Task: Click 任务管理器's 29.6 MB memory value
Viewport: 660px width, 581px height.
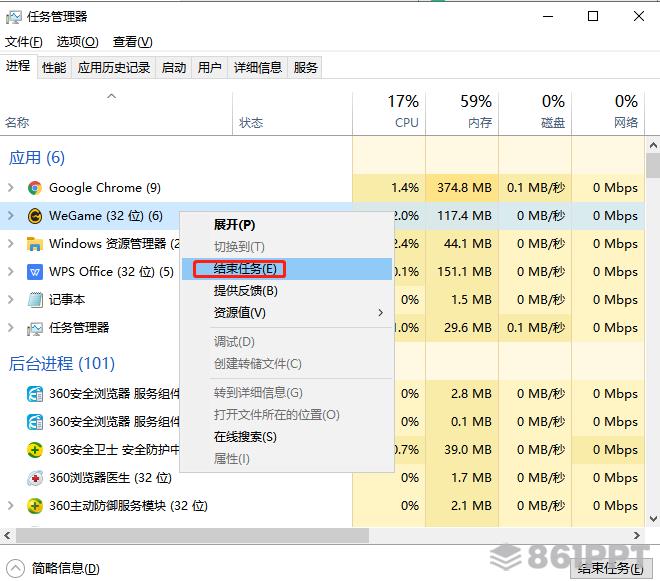Action: (x=468, y=328)
